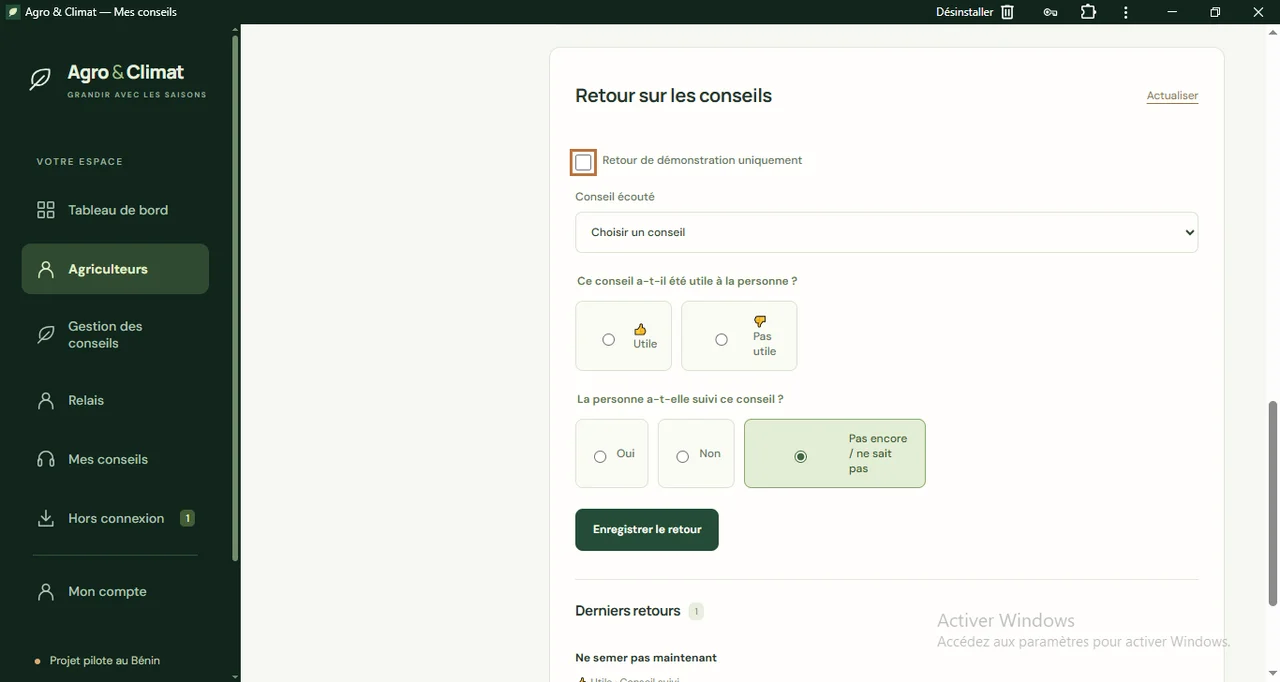The image size is (1280, 682).
Task: Click the Gestion des conseils leaf icon
Action: (x=46, y=334)
